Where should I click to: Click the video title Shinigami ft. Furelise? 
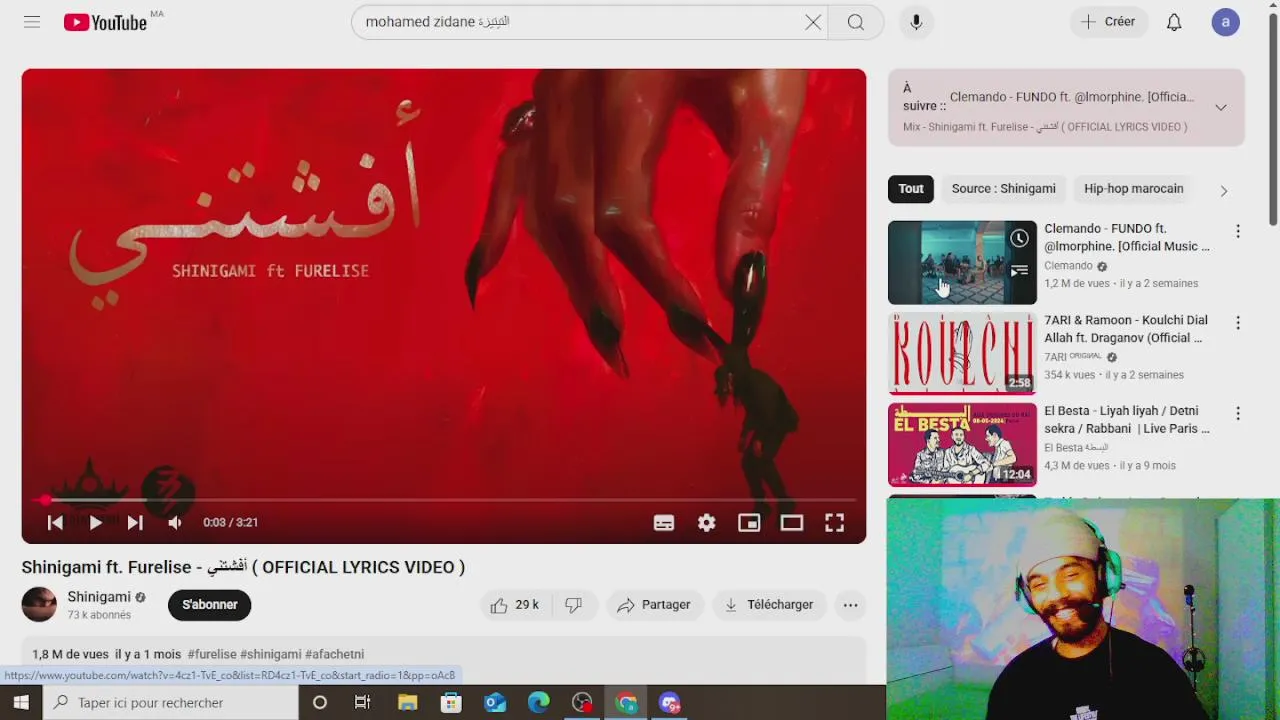[x=243, y=567]
